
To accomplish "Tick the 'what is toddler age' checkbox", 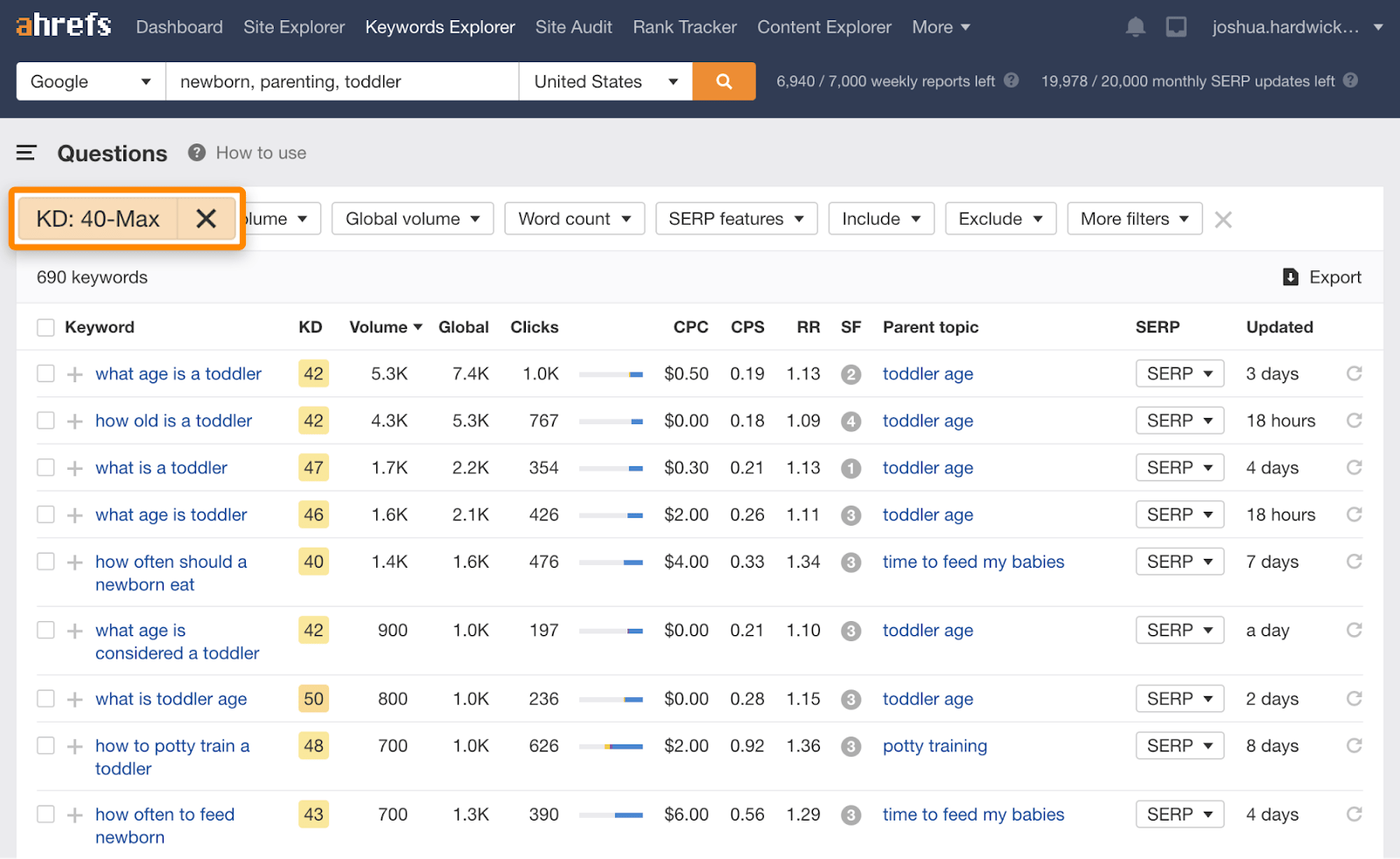I will click(x=45, y=699).
